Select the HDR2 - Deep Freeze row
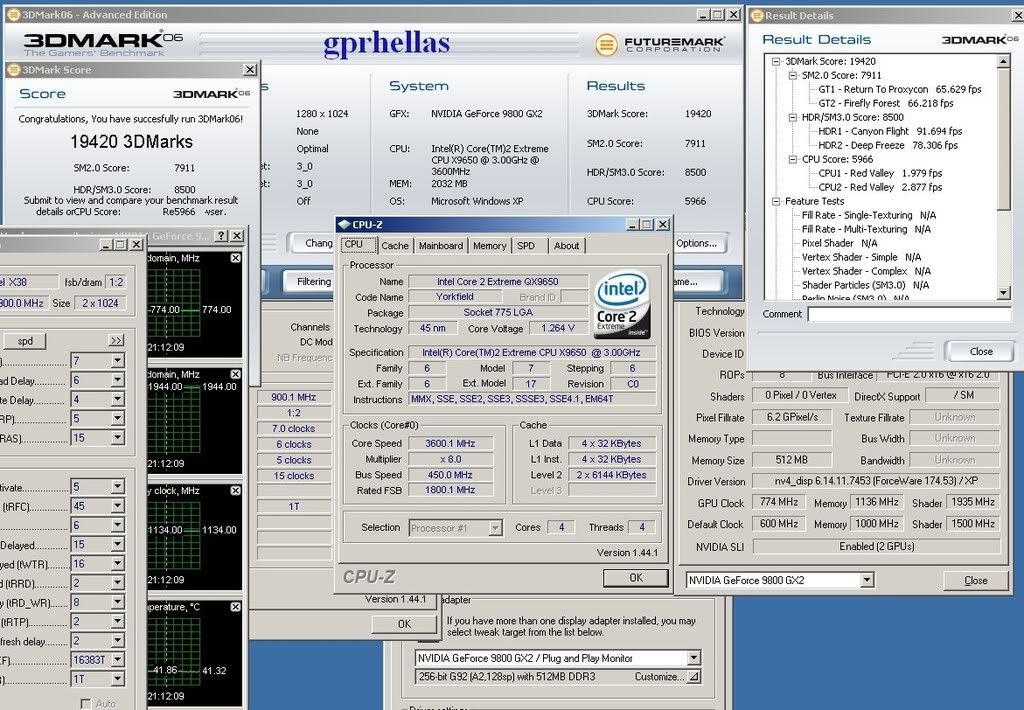The width and height of the screenshot is (1024, 710). click(888, 145)
